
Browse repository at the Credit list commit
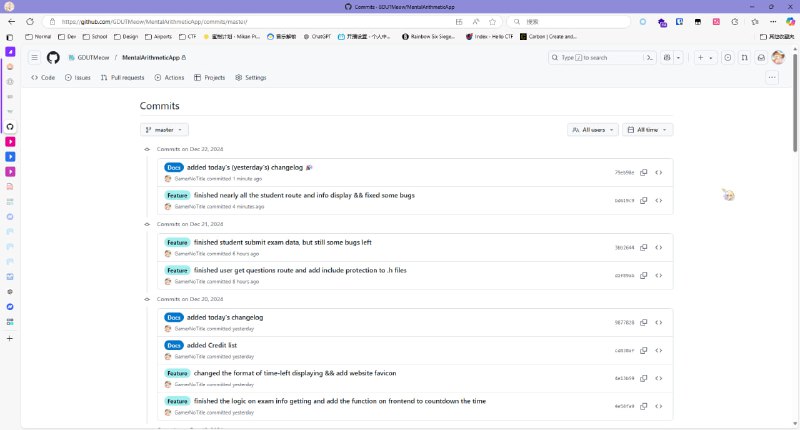tap(659, 350)
